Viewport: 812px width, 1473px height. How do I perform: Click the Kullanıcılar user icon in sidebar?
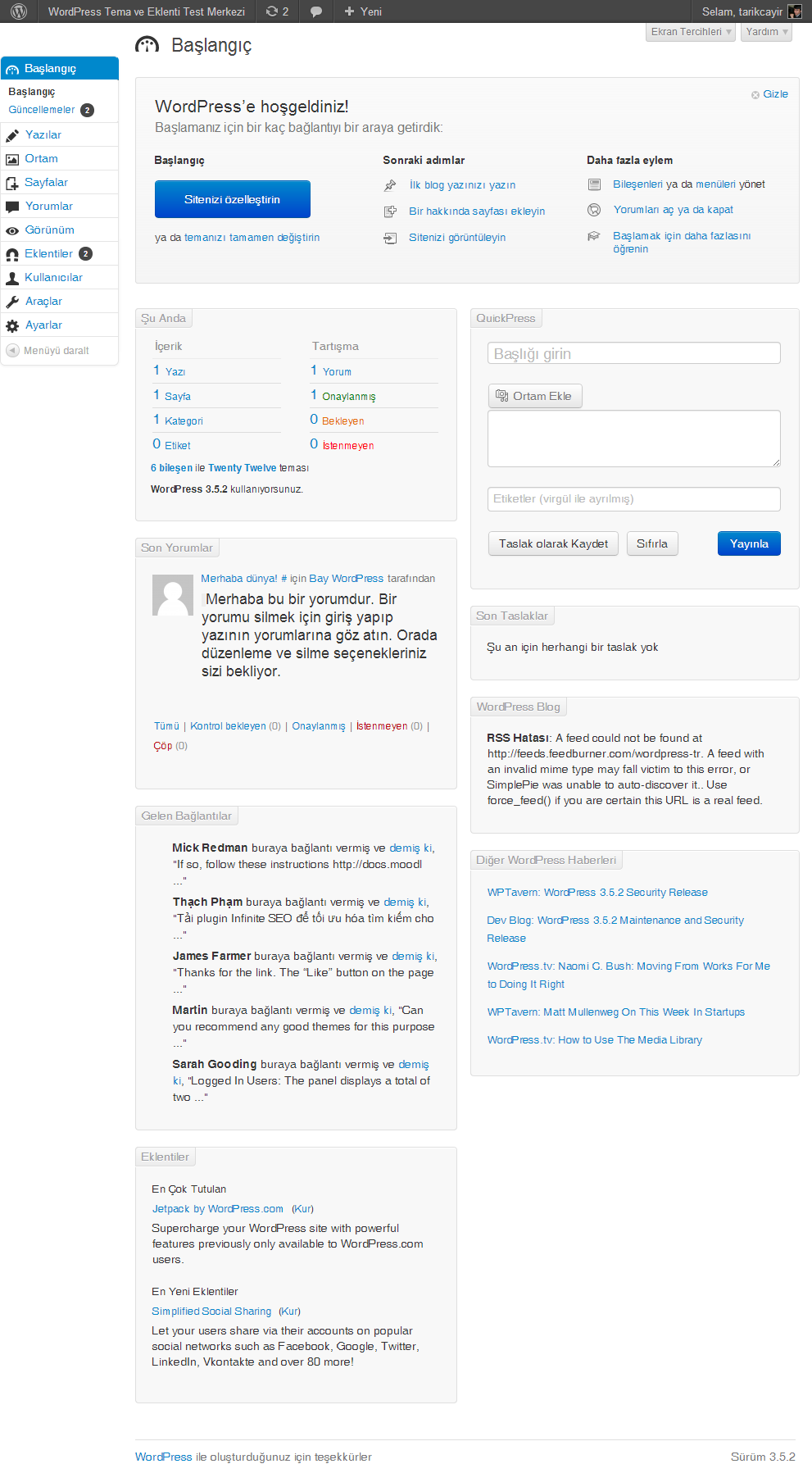(x=12, y=278)
